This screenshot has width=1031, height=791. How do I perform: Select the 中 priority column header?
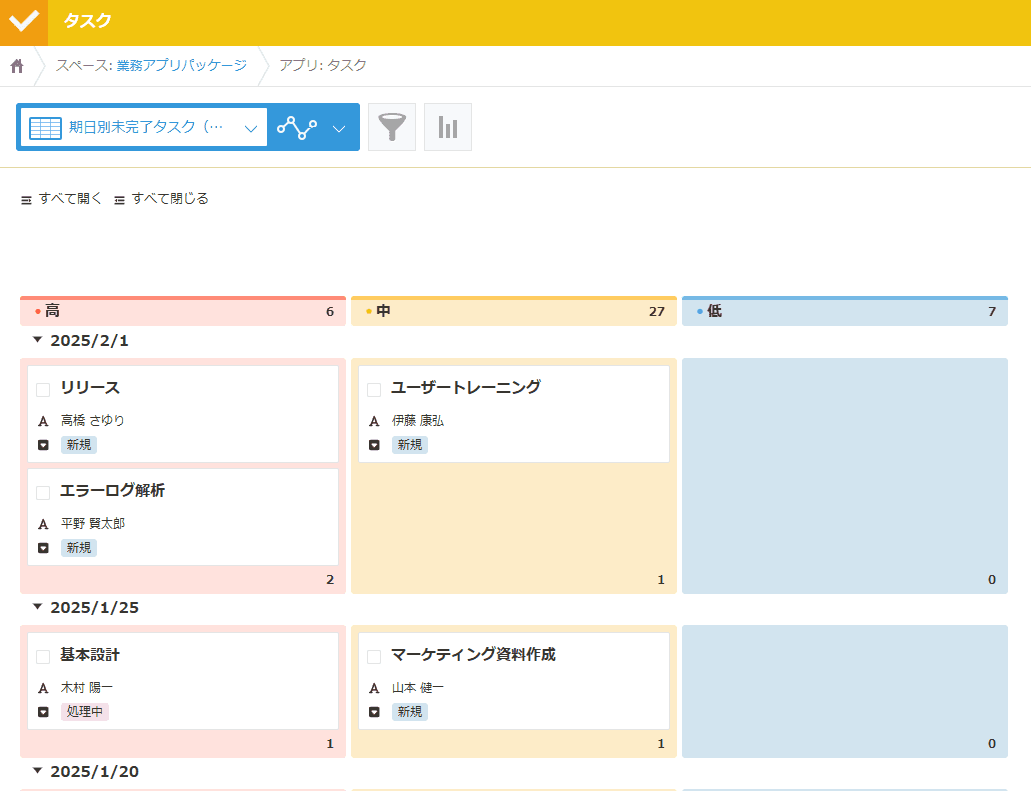pyautogui.click(x=514, y=311)
